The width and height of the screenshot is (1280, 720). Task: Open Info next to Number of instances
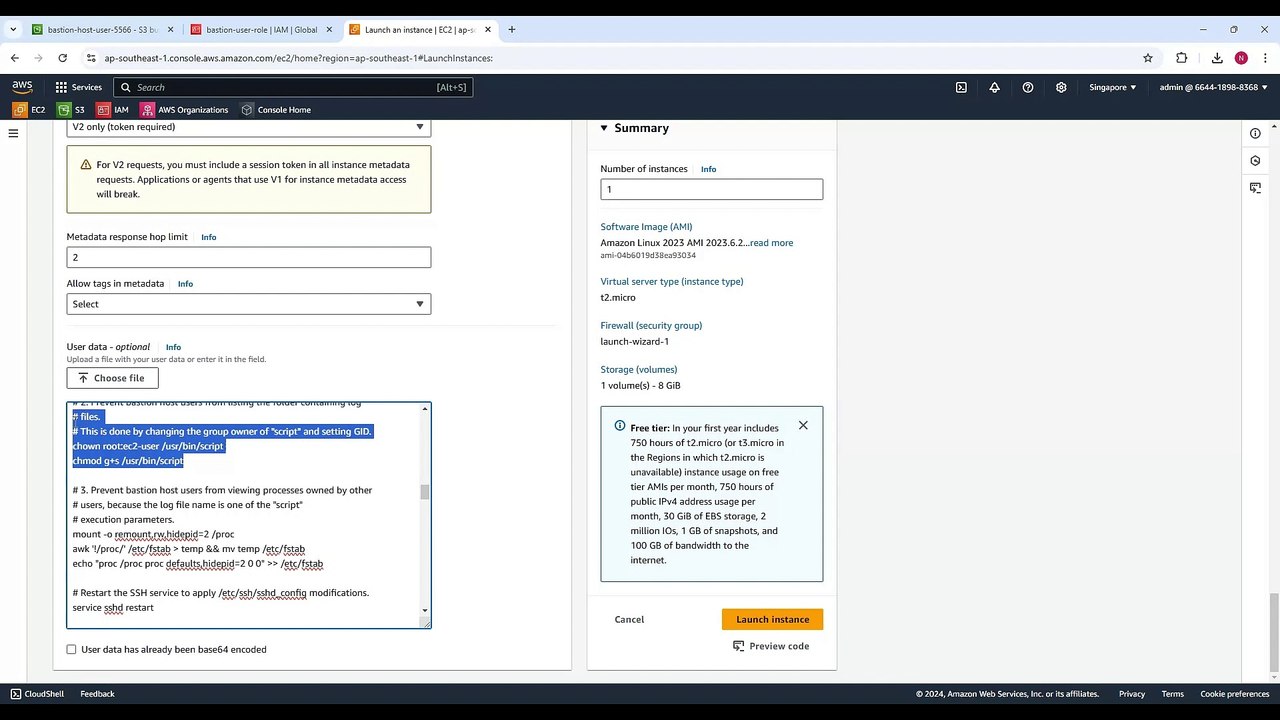708,169
